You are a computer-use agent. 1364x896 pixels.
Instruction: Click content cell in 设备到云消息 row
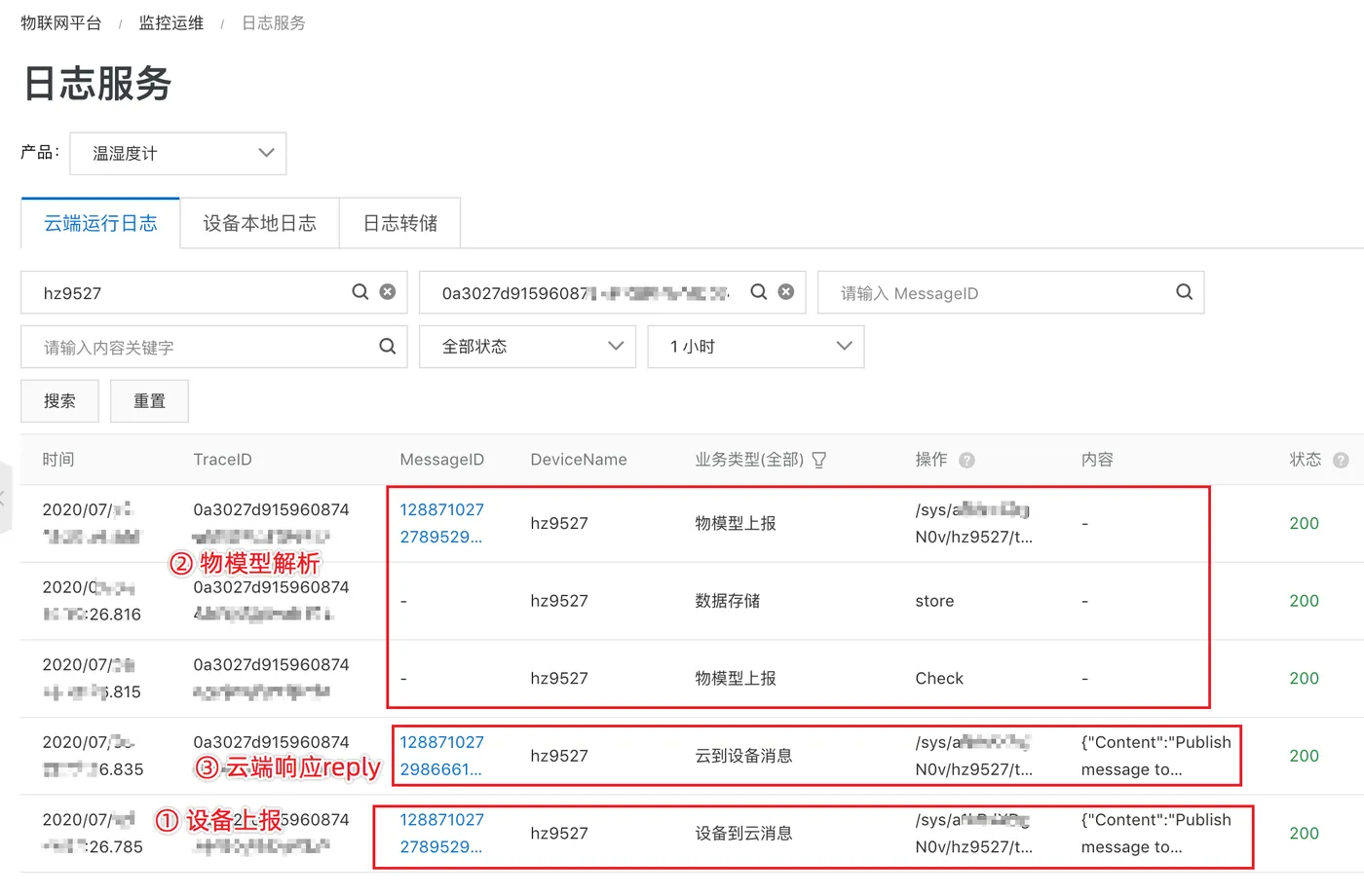1156,834
